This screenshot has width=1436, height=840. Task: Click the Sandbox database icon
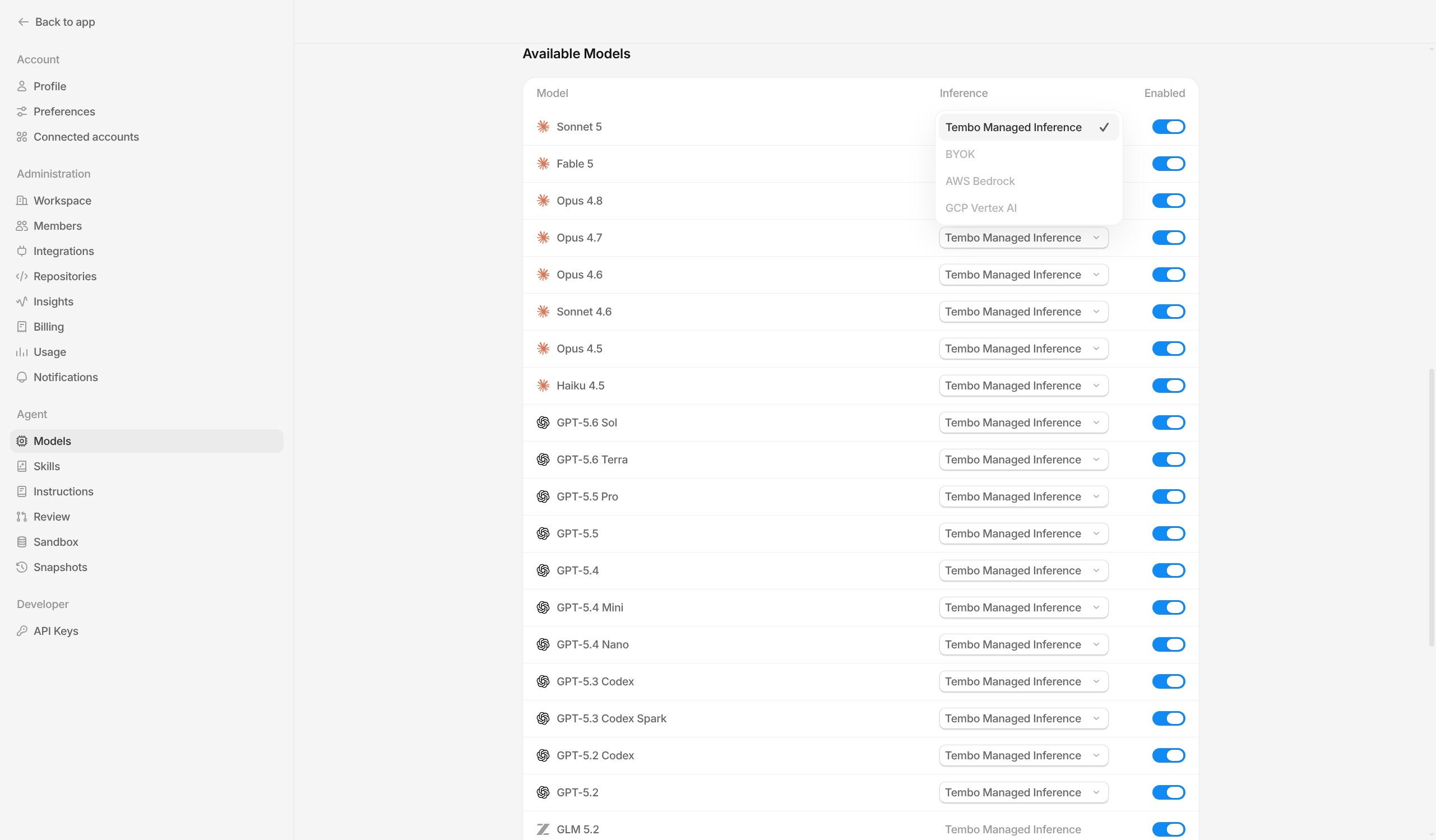[22, 542]
